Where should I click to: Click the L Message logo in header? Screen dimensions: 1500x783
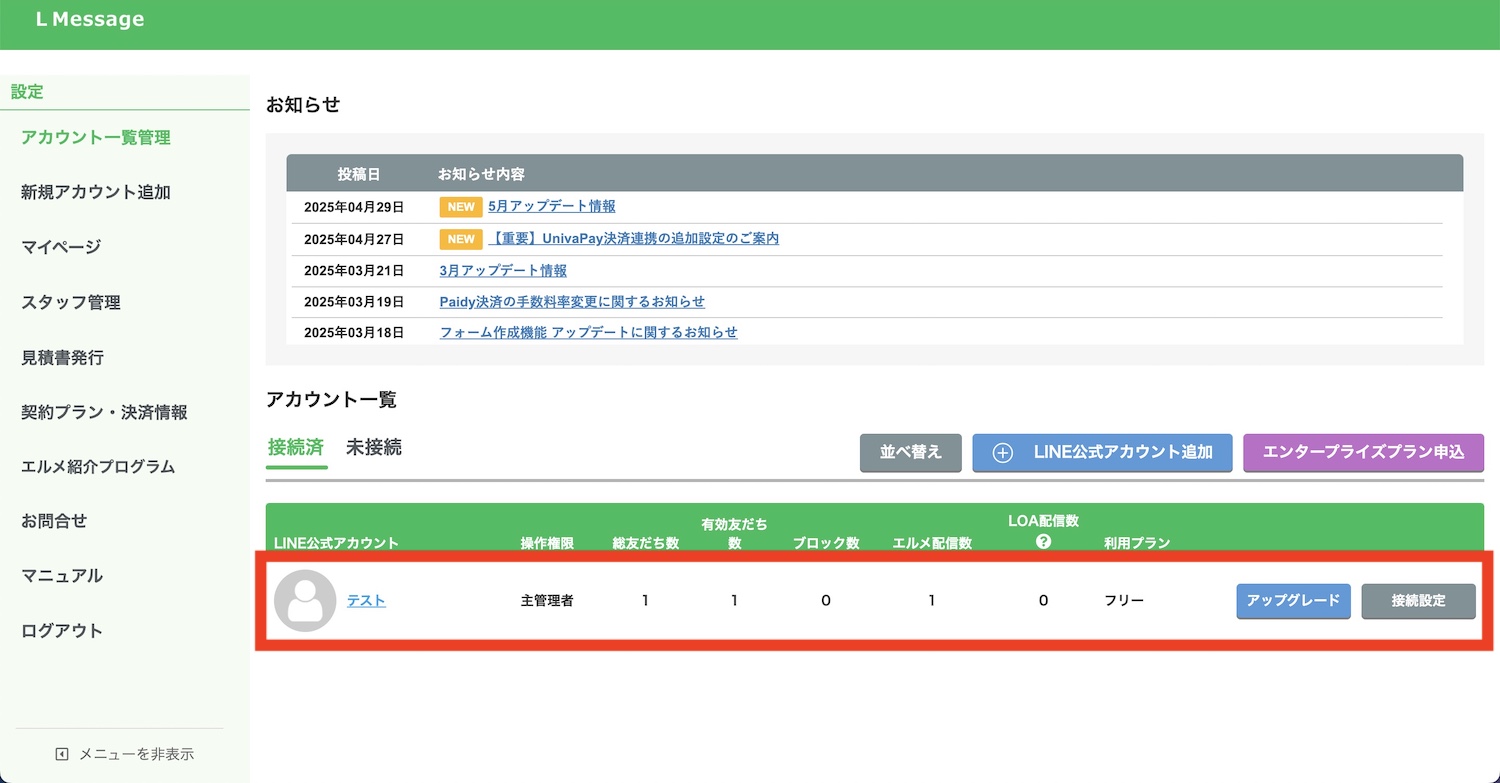tap(90, 20)
